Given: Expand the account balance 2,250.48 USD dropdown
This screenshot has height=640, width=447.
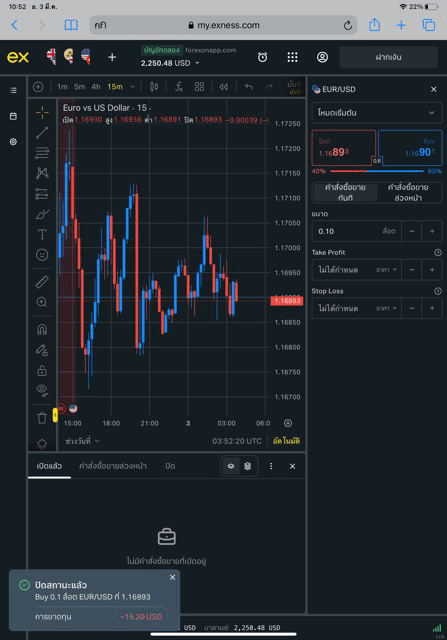Looking at the screenshot, I should (x=170, y=63).
